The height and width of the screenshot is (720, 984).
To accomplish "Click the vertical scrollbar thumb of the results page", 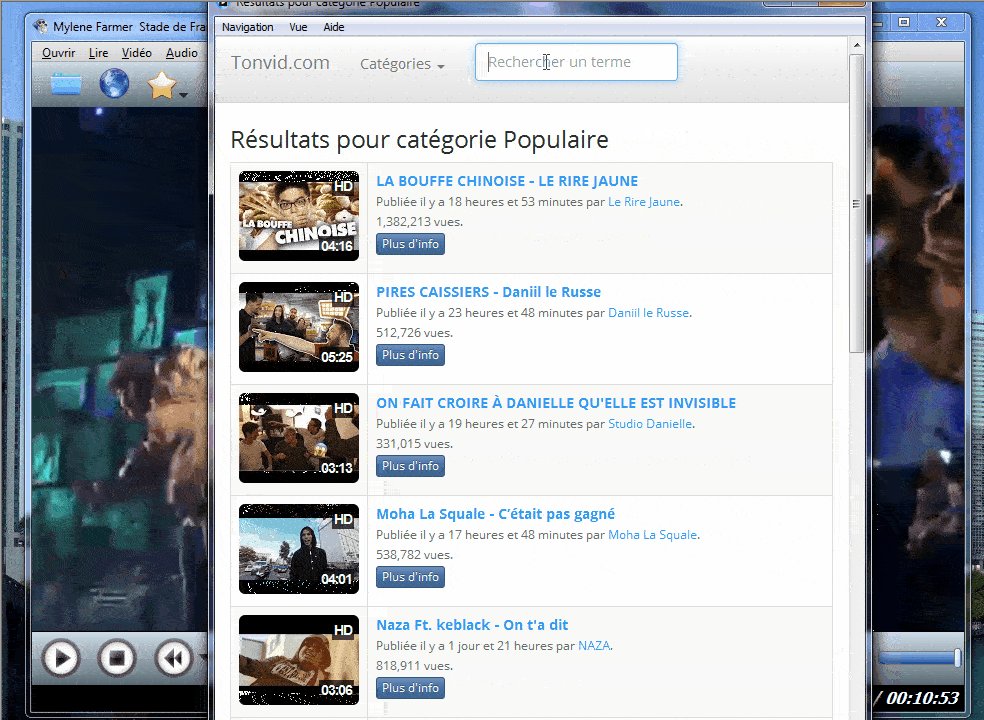I will tap(857, 203).
